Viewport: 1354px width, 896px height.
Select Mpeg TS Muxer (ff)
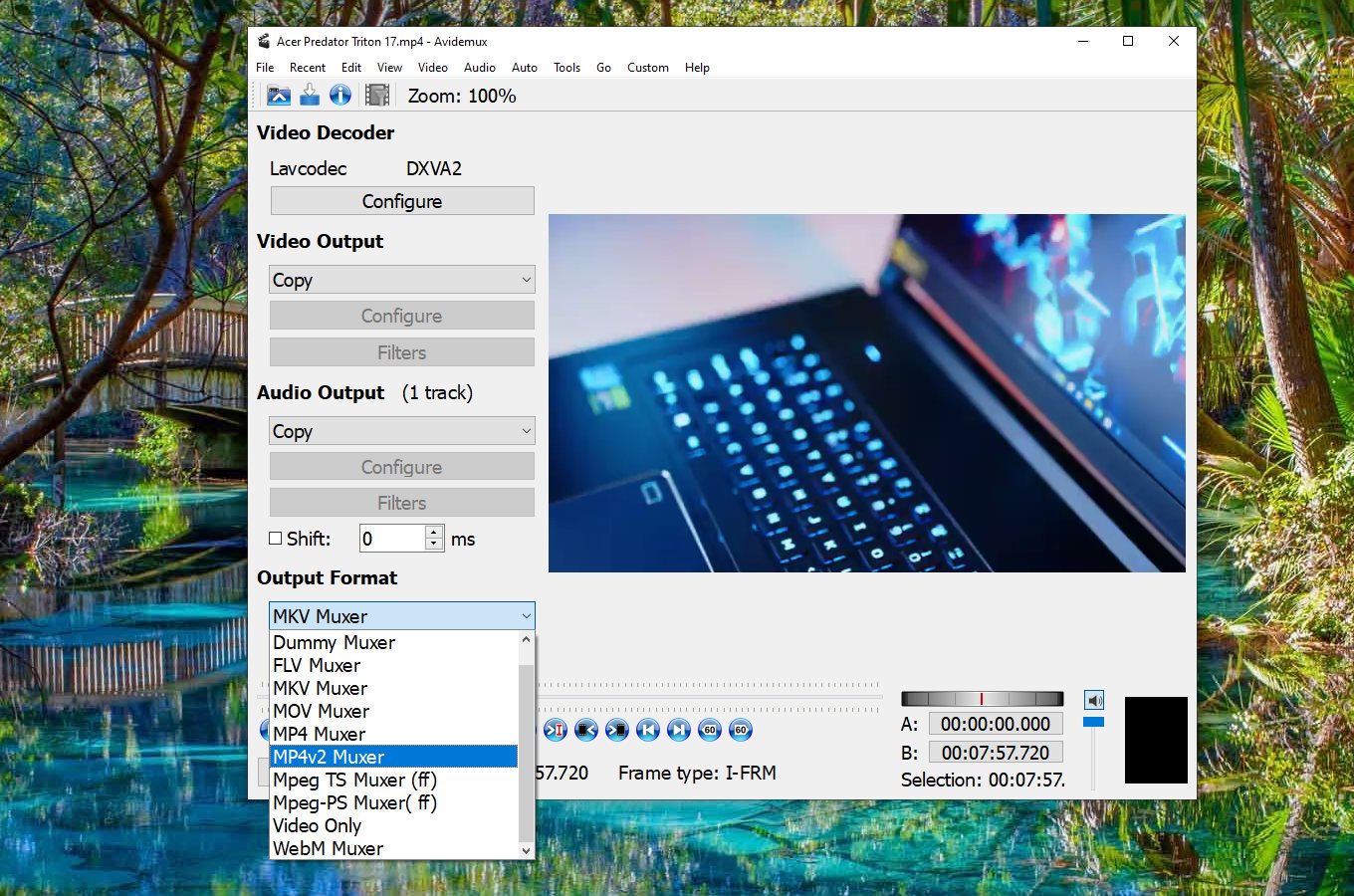(x=394, y=781)
